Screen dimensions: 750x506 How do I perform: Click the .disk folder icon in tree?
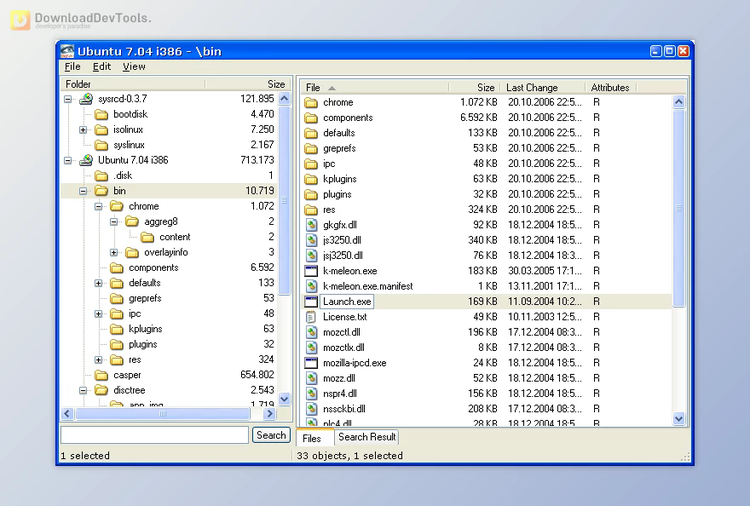[x=101, y=176]
